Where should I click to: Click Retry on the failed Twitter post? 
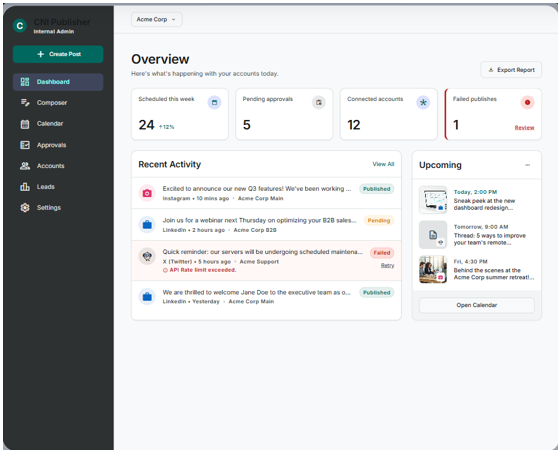pyautogui.click(x=387, y=265)
